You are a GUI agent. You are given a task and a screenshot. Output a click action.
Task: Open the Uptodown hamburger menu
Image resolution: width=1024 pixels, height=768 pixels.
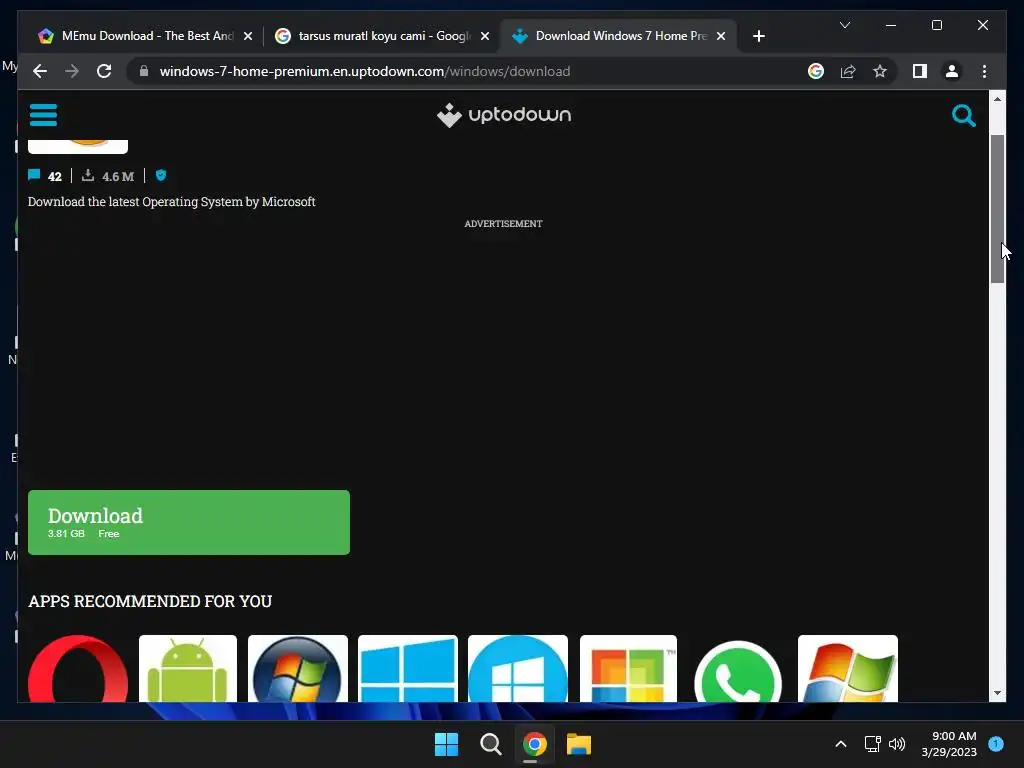click(43, 115)
